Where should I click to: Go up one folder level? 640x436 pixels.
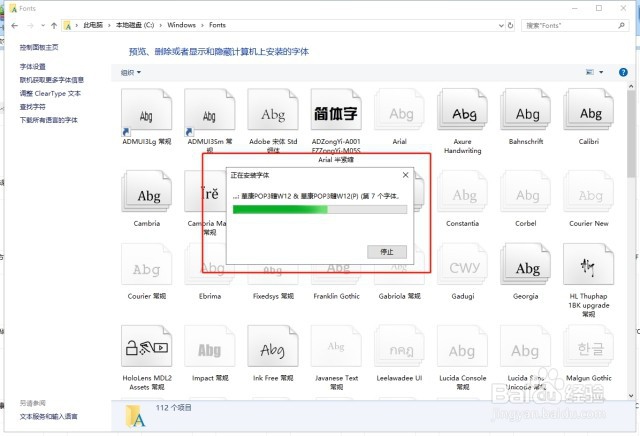[x=54, y=25]
